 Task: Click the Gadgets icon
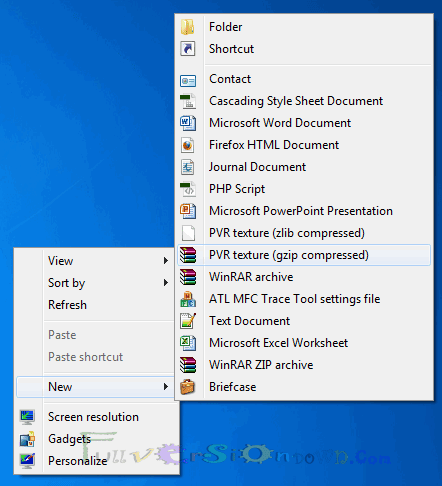coord(27,439)
